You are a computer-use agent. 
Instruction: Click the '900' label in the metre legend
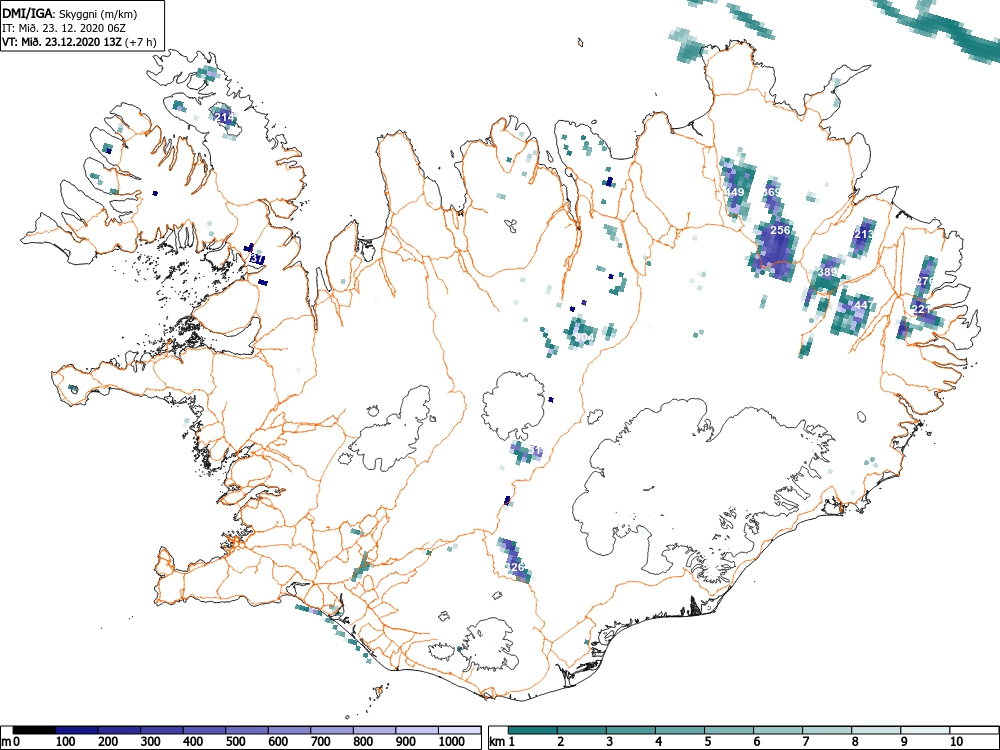[x=406, y=742]
